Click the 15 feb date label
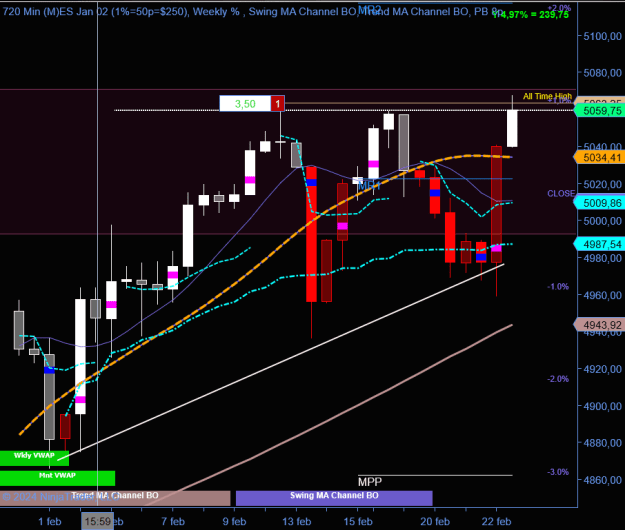The height and width of the screenshot is (530, 625). tap(358, 522)
